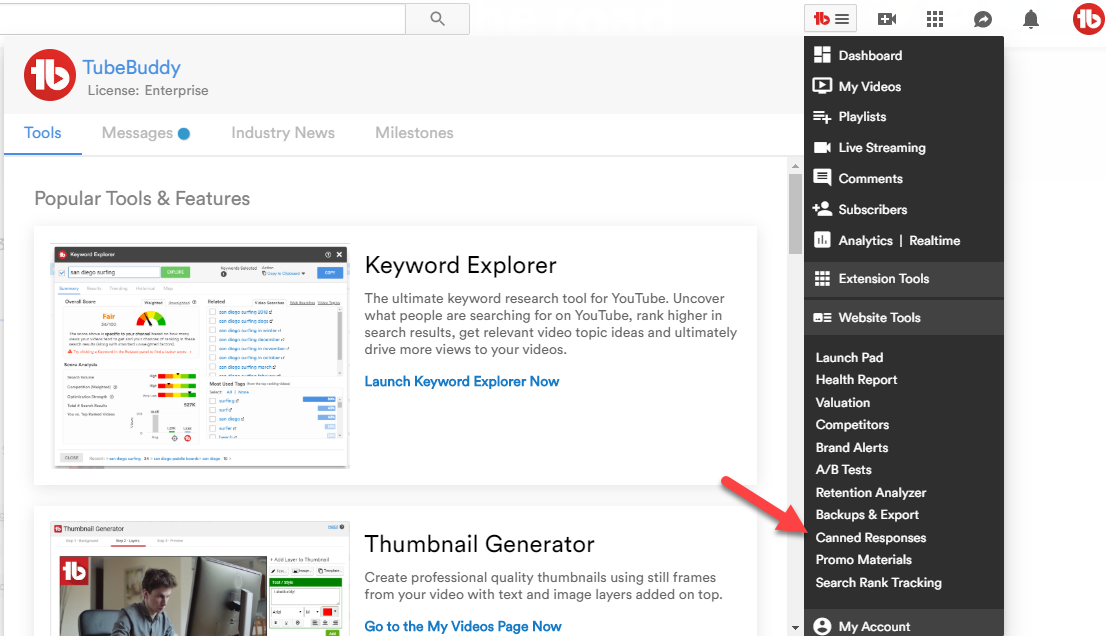
Task: Open My Videos in the TubeBuddy menu
Action: (869, 87)
